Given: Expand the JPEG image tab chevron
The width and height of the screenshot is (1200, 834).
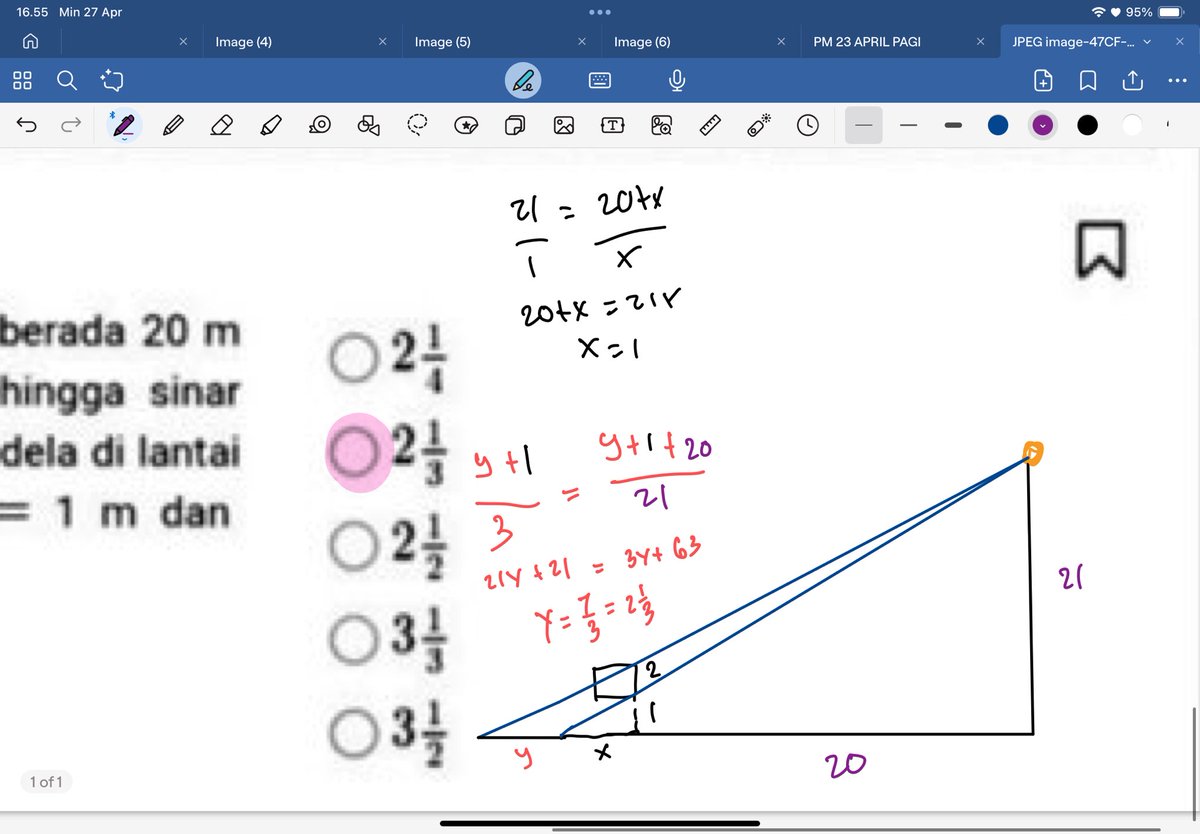Looking at the screenshot, I should pos(1147,42).
